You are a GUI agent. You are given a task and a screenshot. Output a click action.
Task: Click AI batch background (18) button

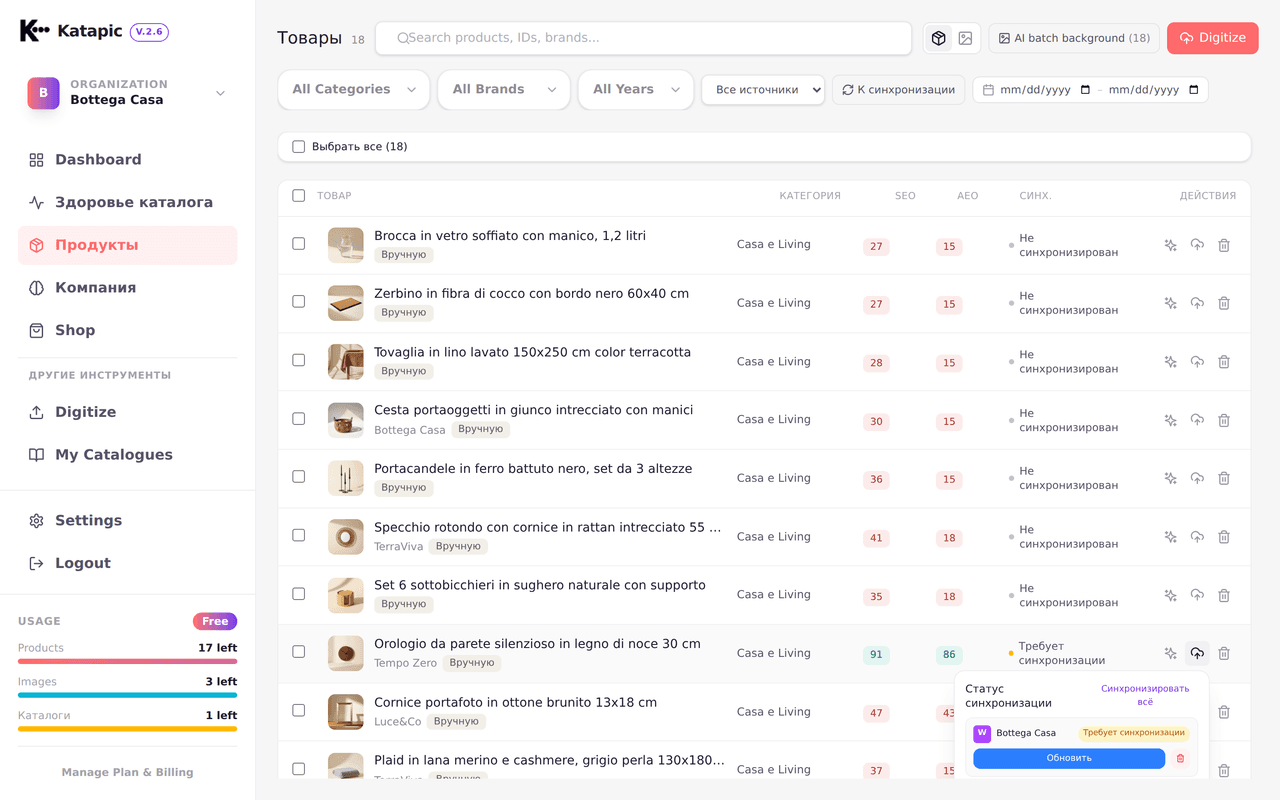[1074, 38]
